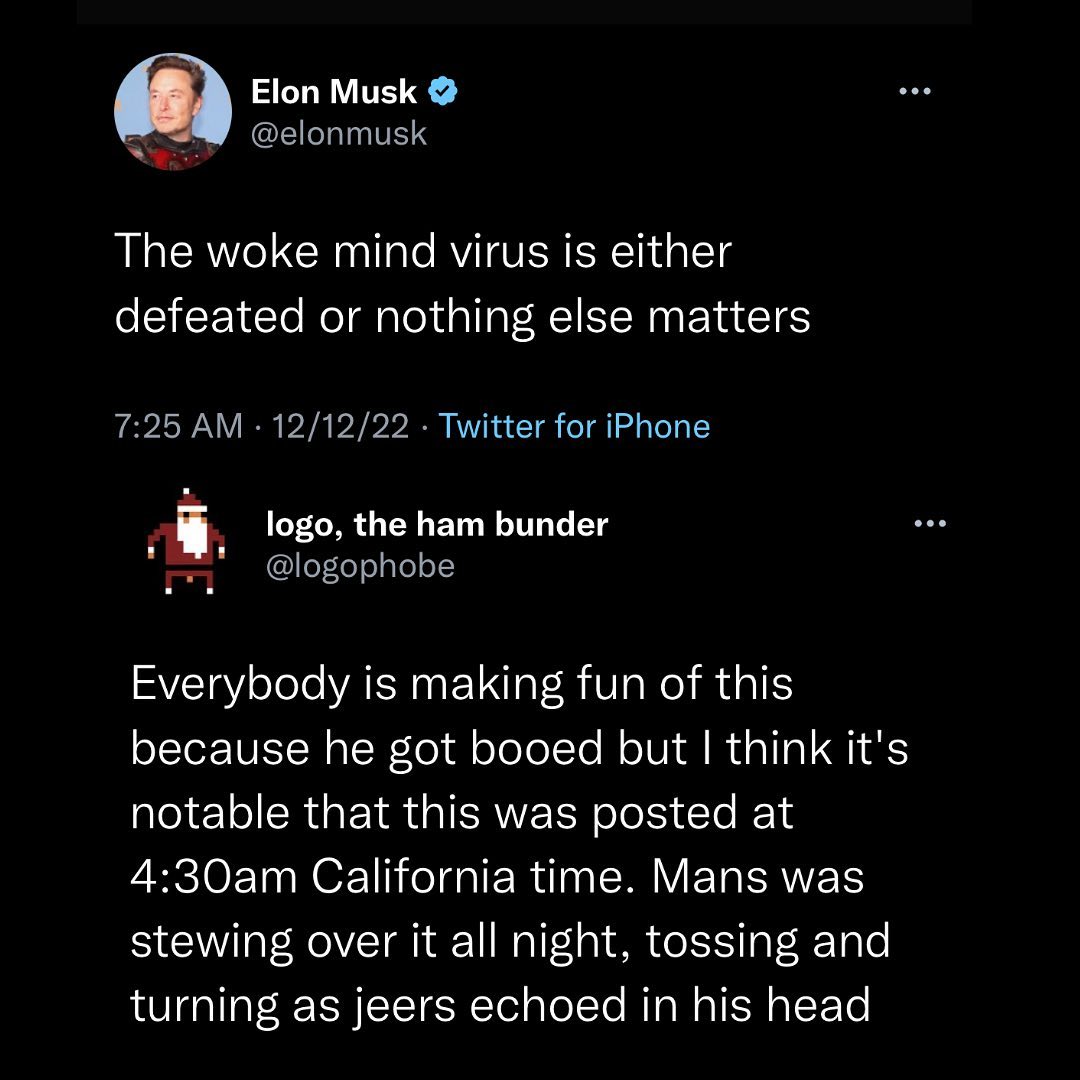
Task: Open the more options menu on the reply tweet
Action: [932, 522]
